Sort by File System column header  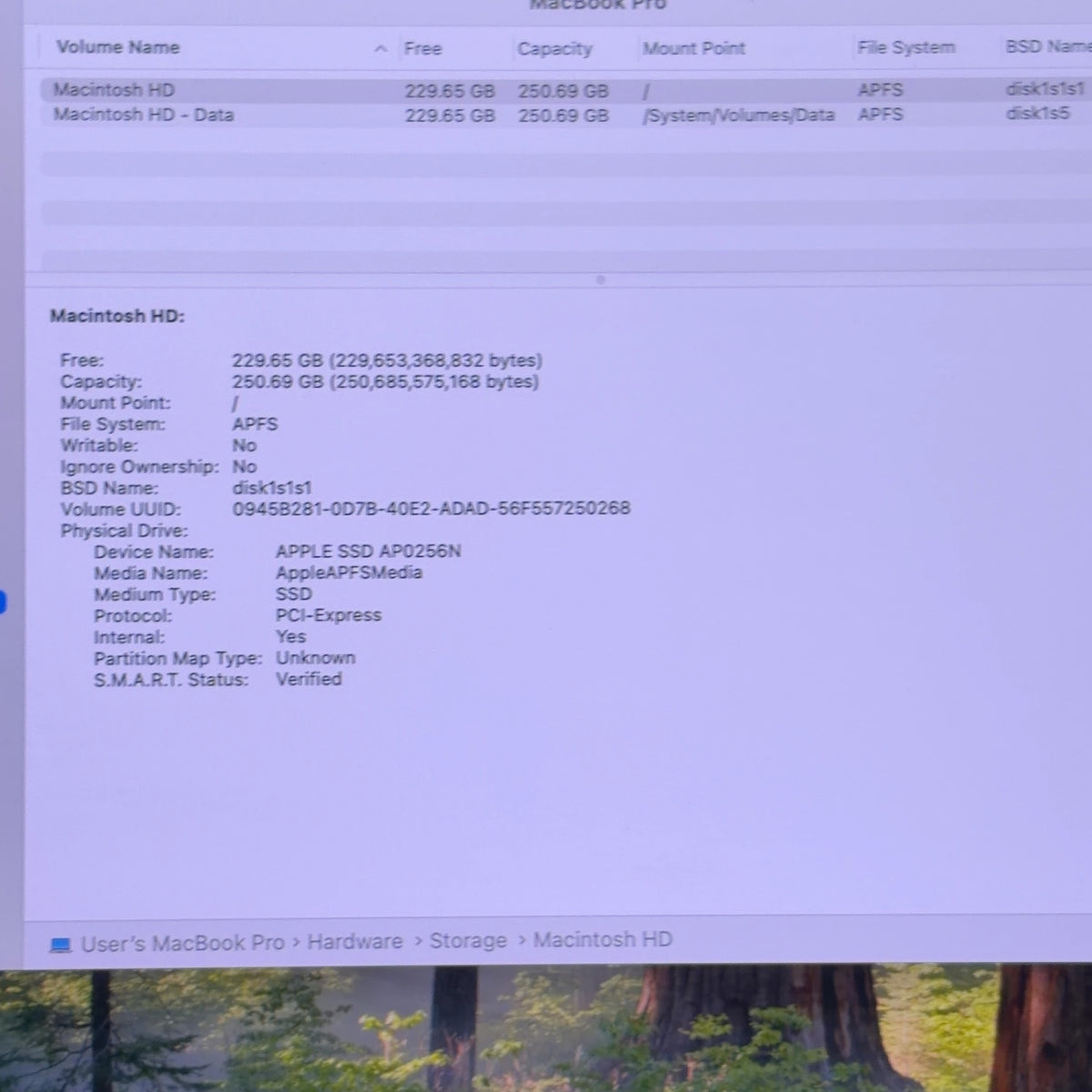click(905, 47)
